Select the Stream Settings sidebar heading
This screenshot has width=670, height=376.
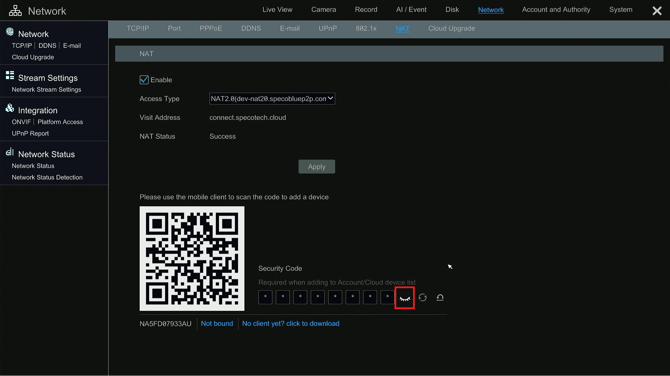(x=48, y=78)
